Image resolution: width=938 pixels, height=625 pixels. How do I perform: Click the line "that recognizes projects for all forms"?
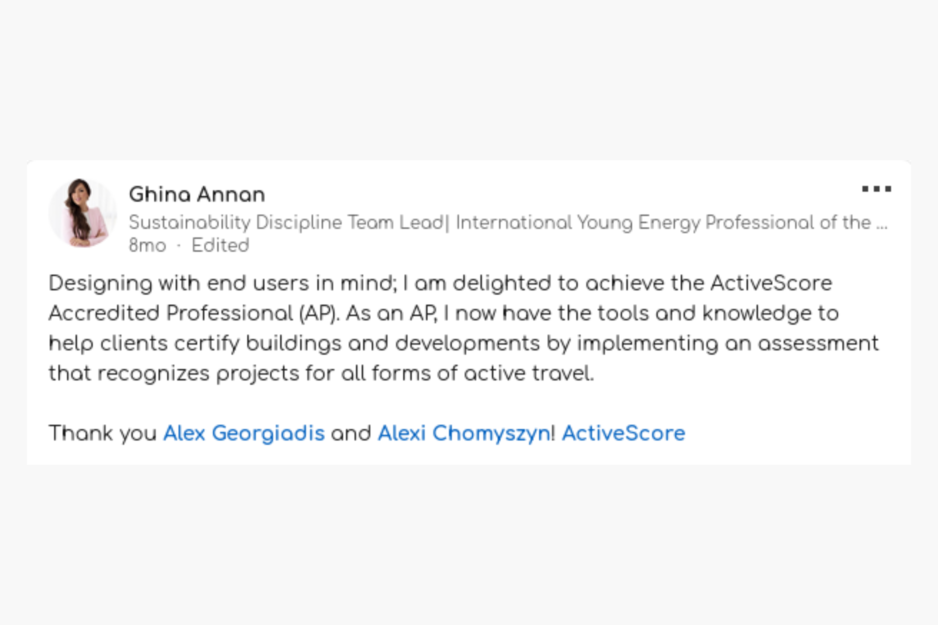(x=321, y=373)
